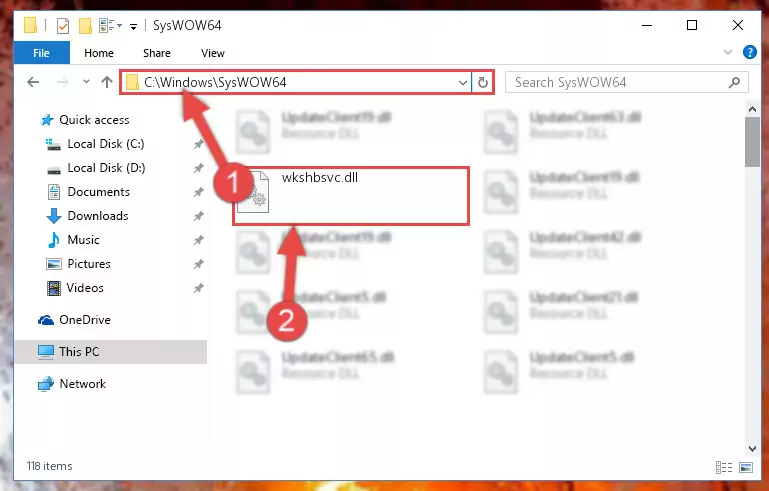
Task: Open Videos folder in sidebar
Action: point(85,288)
